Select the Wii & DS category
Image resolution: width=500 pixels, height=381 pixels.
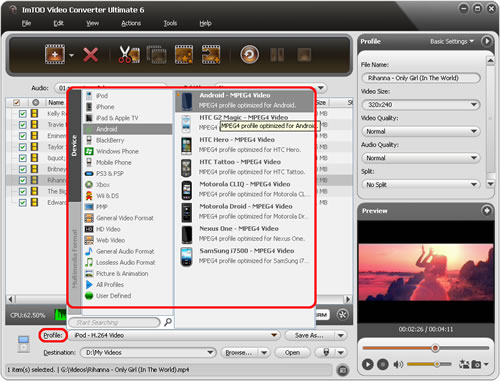tap(127, 196)
